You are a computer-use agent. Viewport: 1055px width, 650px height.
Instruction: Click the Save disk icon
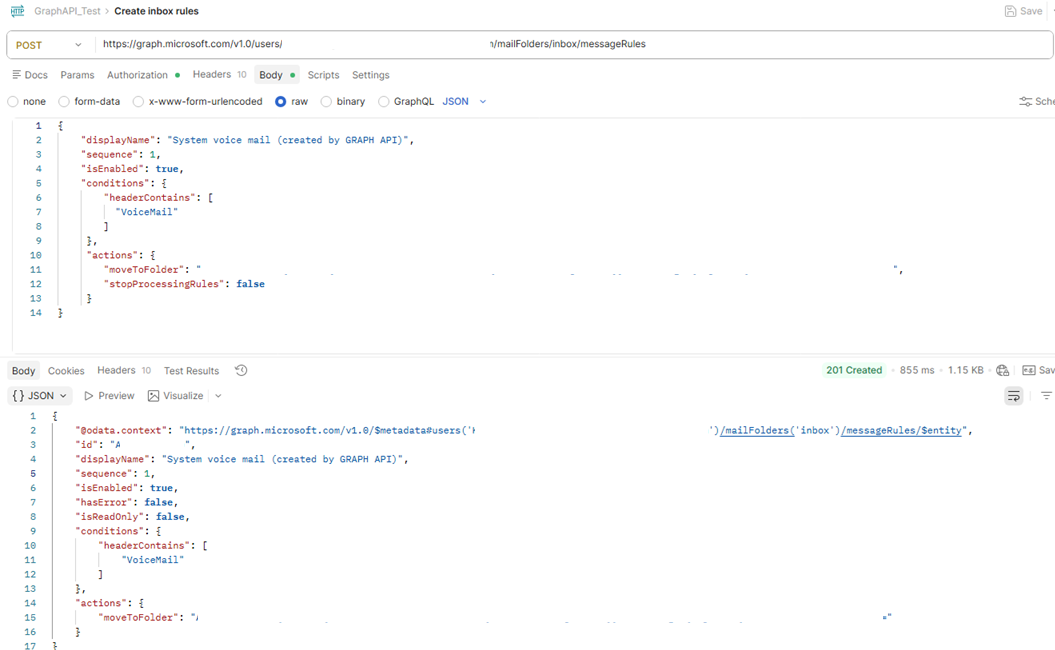tap(1010, 11)
